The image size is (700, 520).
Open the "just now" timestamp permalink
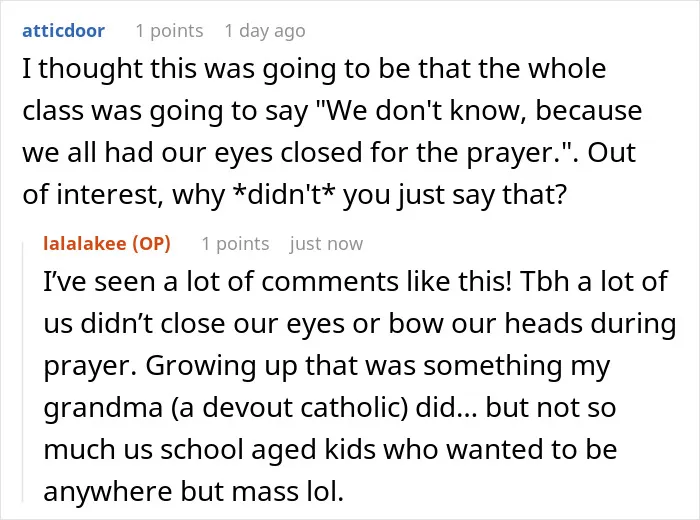[326, 244]
